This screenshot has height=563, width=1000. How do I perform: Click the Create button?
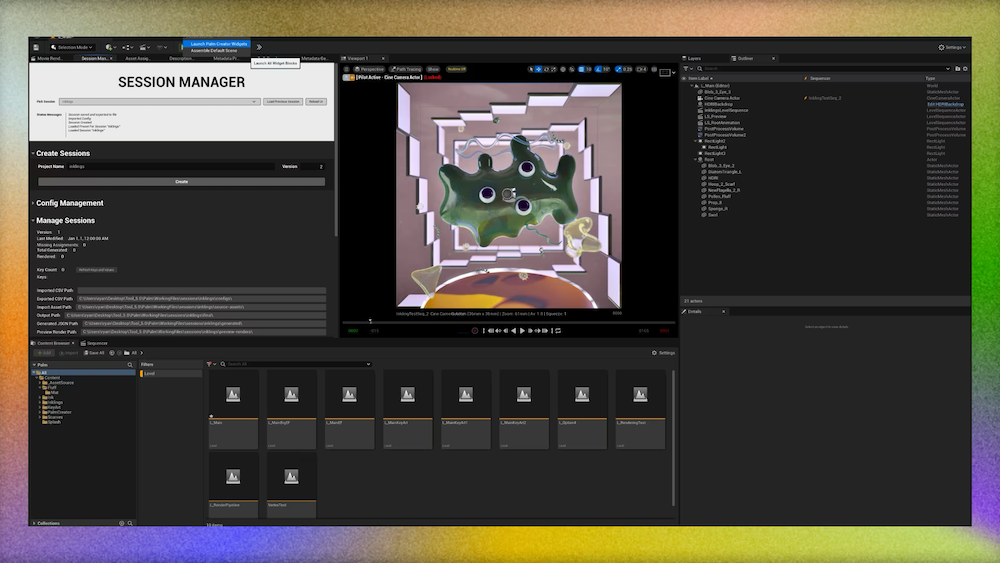coord(181,182)
